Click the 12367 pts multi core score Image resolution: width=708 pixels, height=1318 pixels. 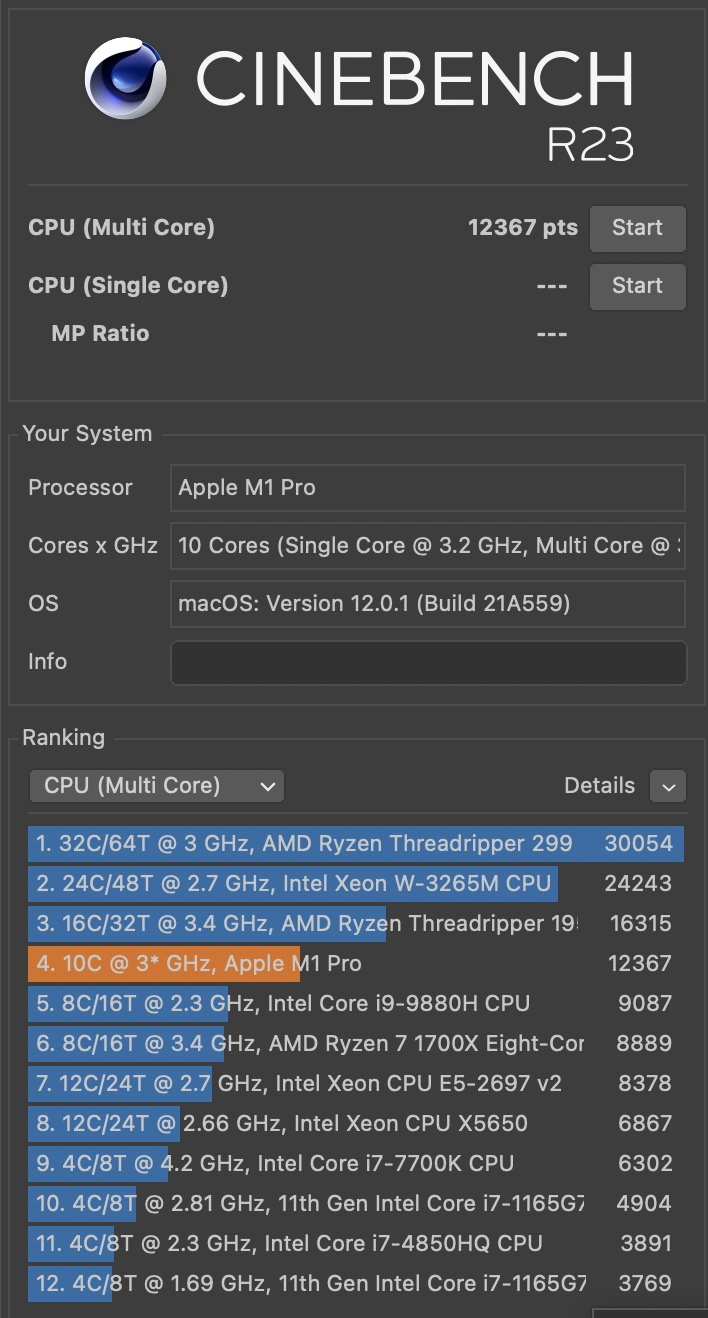(x=523, y=228)
